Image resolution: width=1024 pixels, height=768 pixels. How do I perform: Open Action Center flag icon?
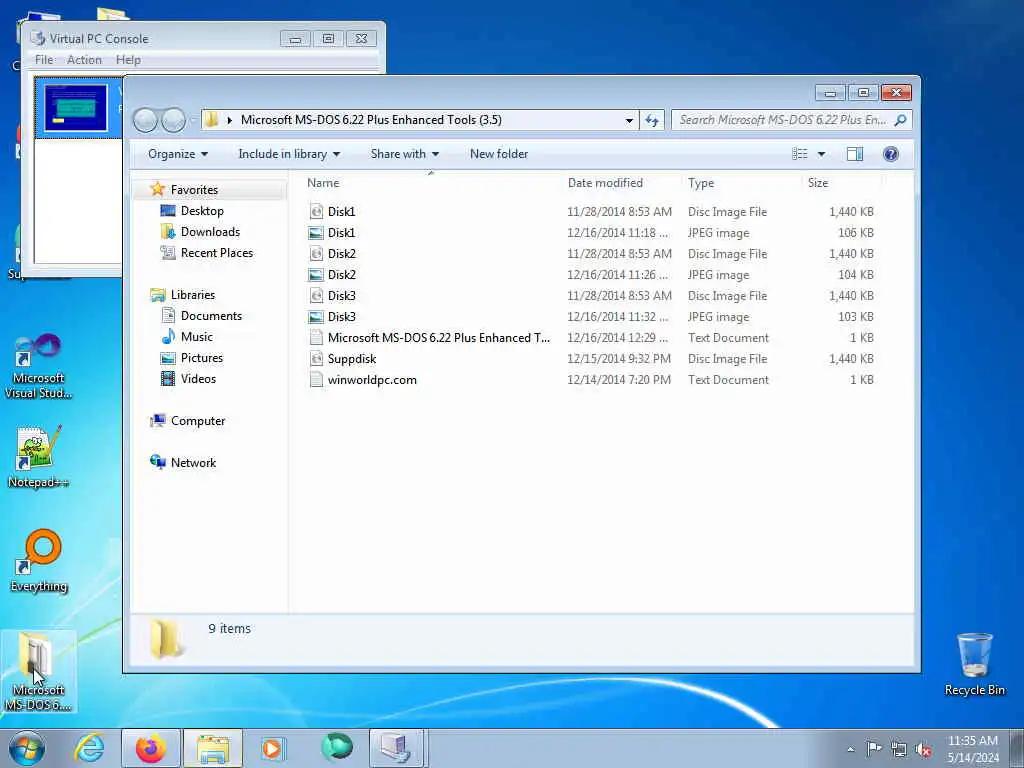pos(874,748)
